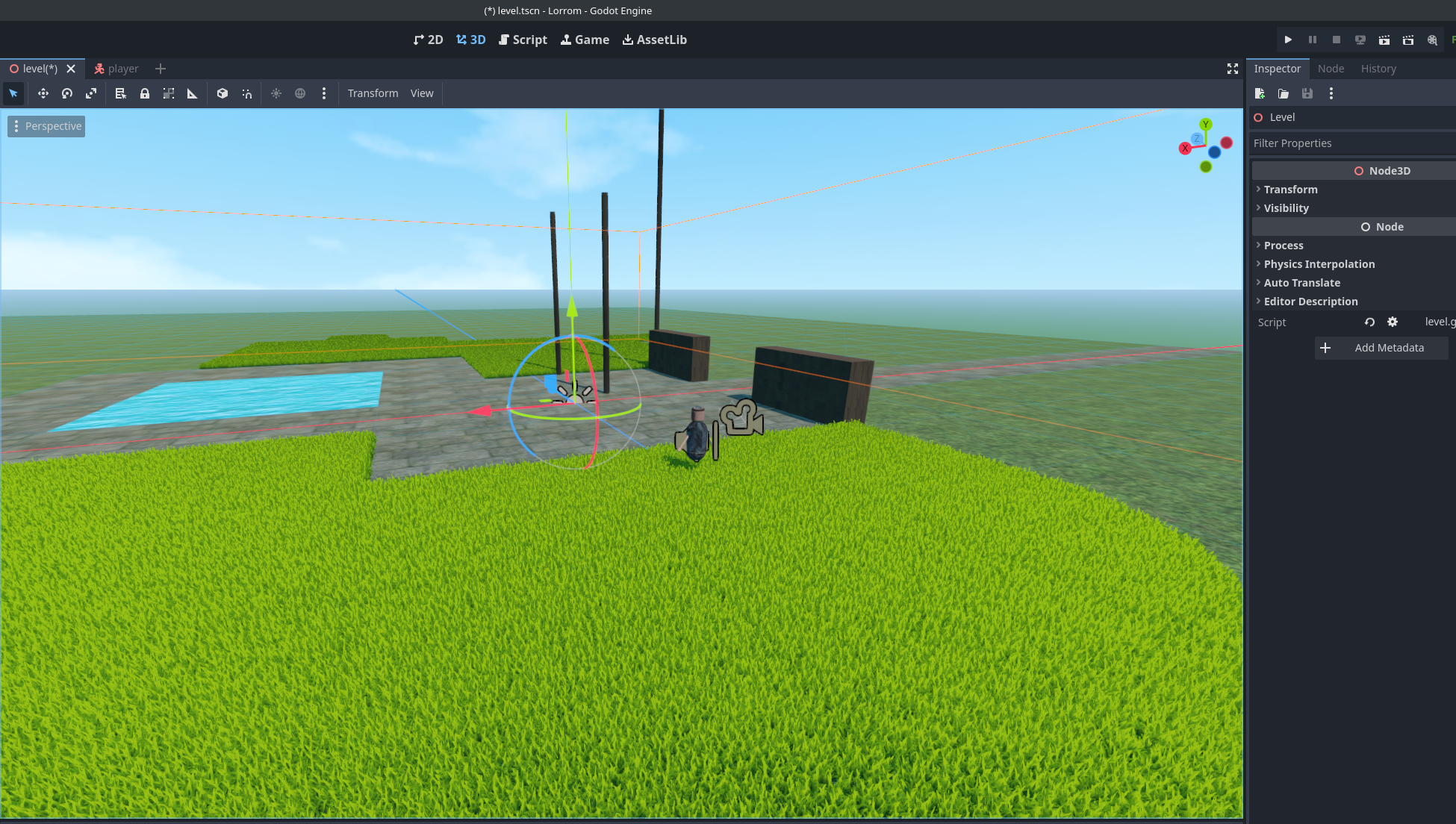Image resolution: width=1456 pixels, height=824 pixels.
Task: Toggle snap magnet button
Action: click(x=246, y=93)
